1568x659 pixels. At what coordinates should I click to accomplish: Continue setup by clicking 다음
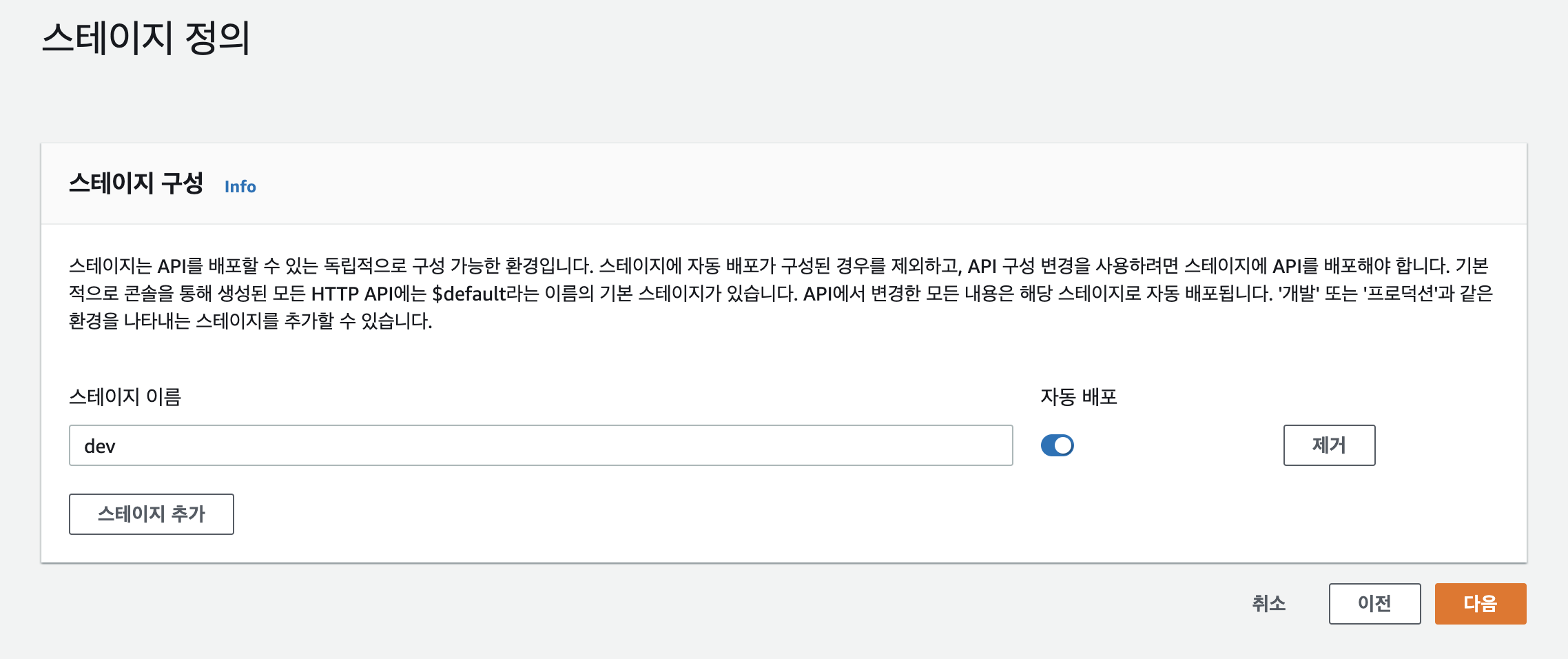pyautogui.click(x=1480, y=604)
